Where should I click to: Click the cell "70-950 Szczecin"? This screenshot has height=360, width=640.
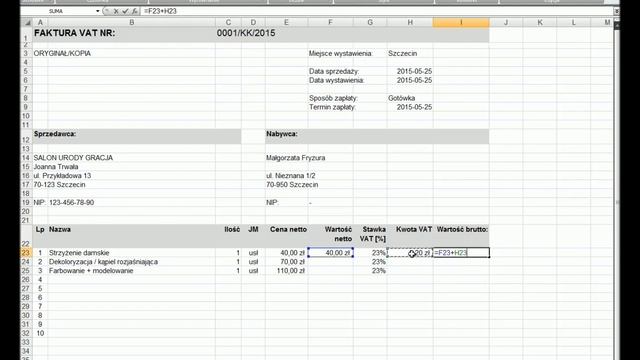tap(292, 184)
